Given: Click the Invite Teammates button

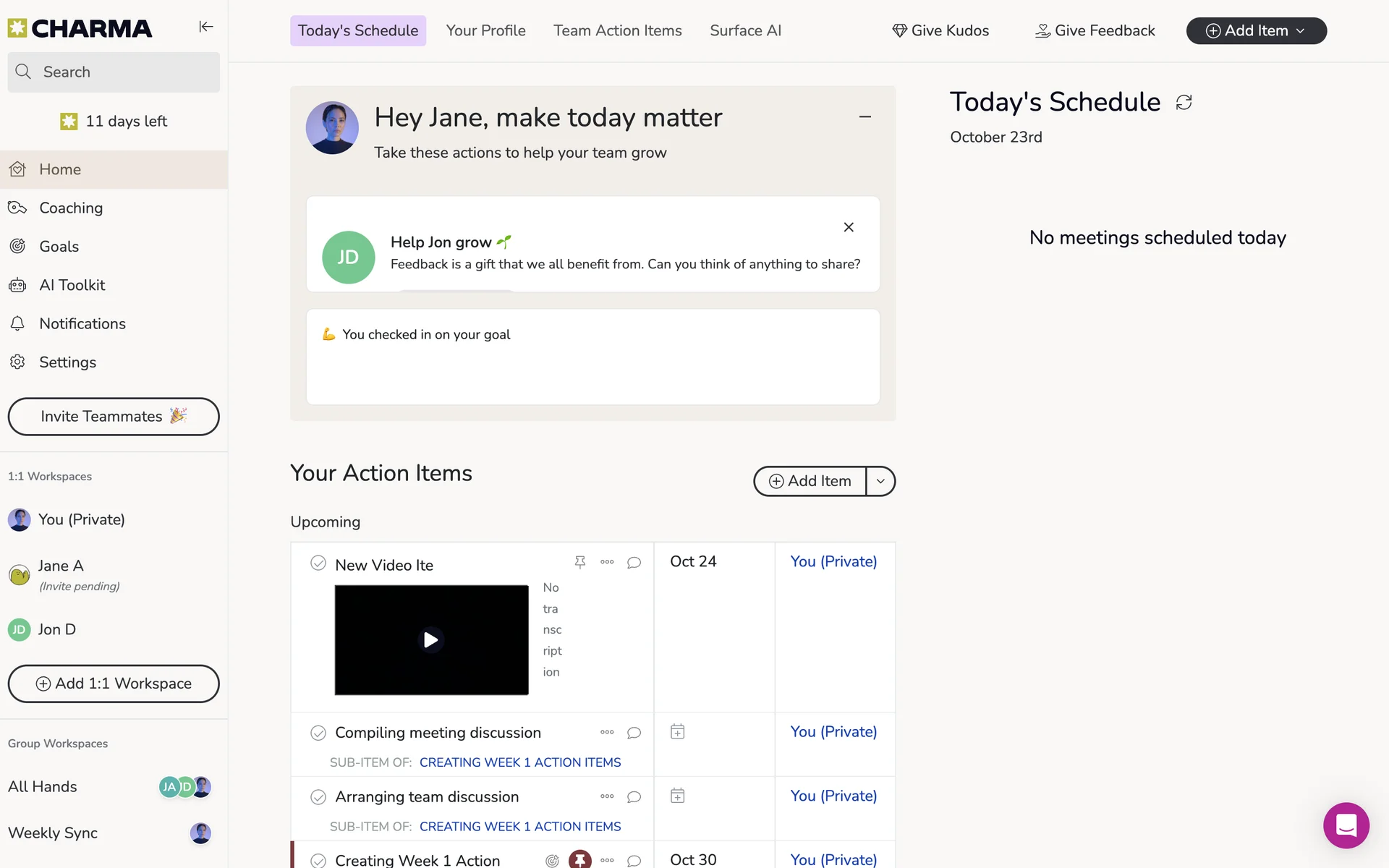Looking at the screenshot, I should coord(114,417).
